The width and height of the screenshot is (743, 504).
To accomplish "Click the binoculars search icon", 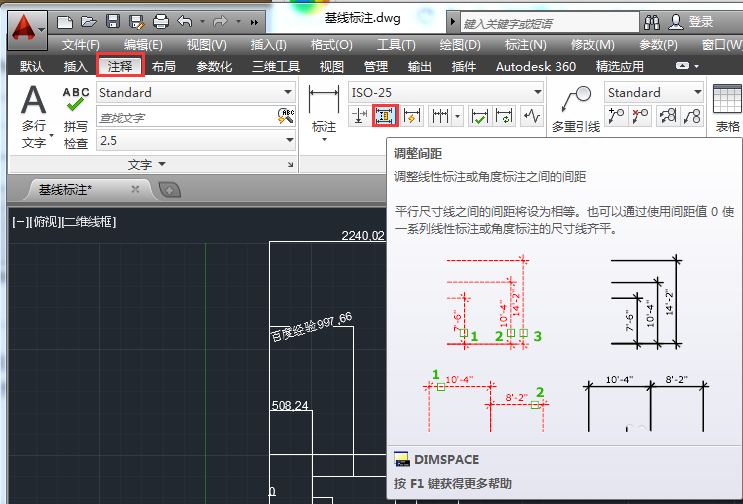I will 652,22.
